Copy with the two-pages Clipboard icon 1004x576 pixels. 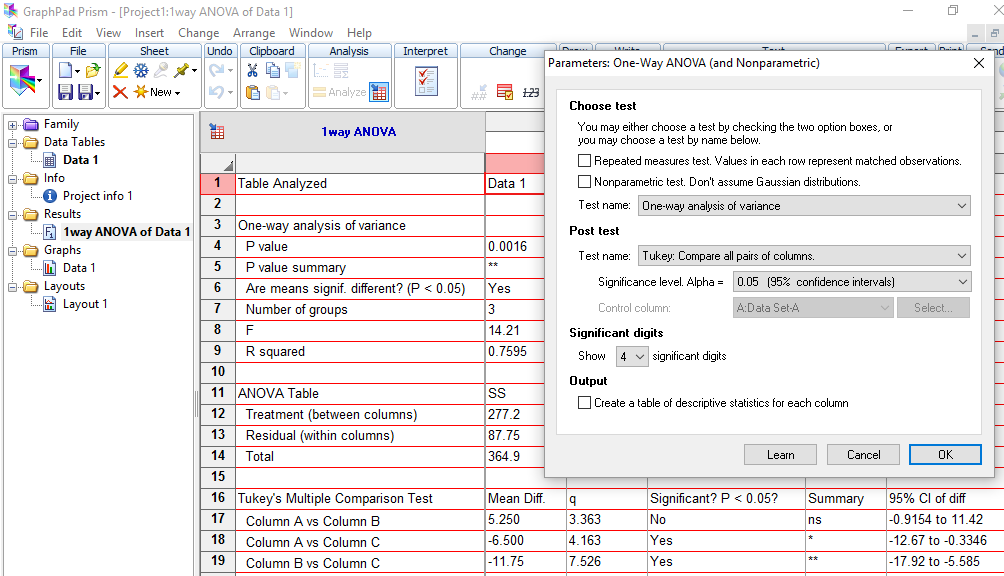pos(273,70)
